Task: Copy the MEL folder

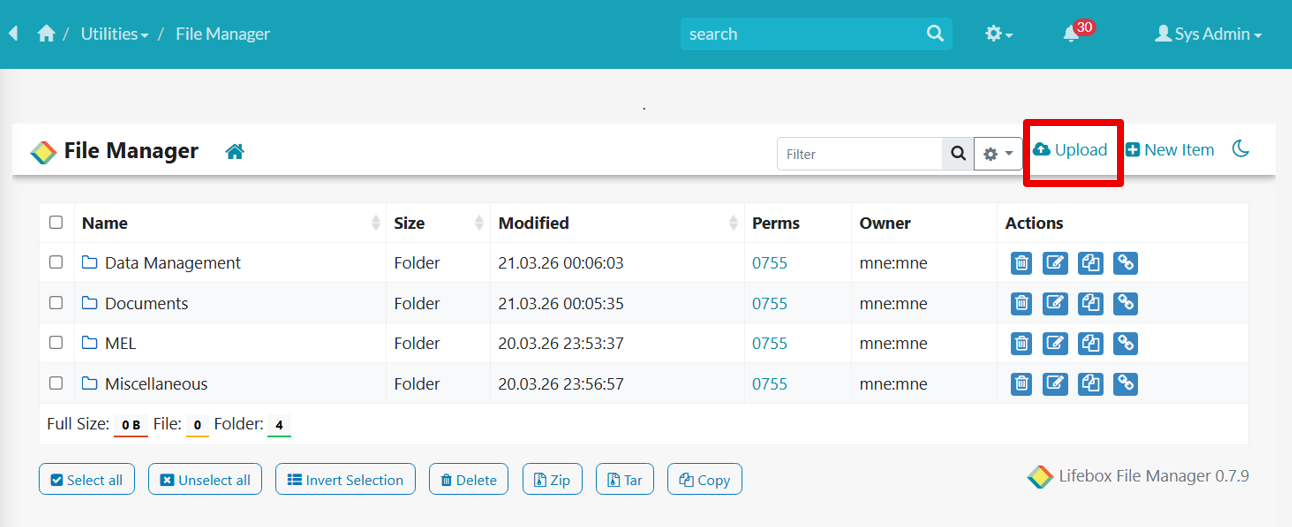Action: [x=1091, y=343]
